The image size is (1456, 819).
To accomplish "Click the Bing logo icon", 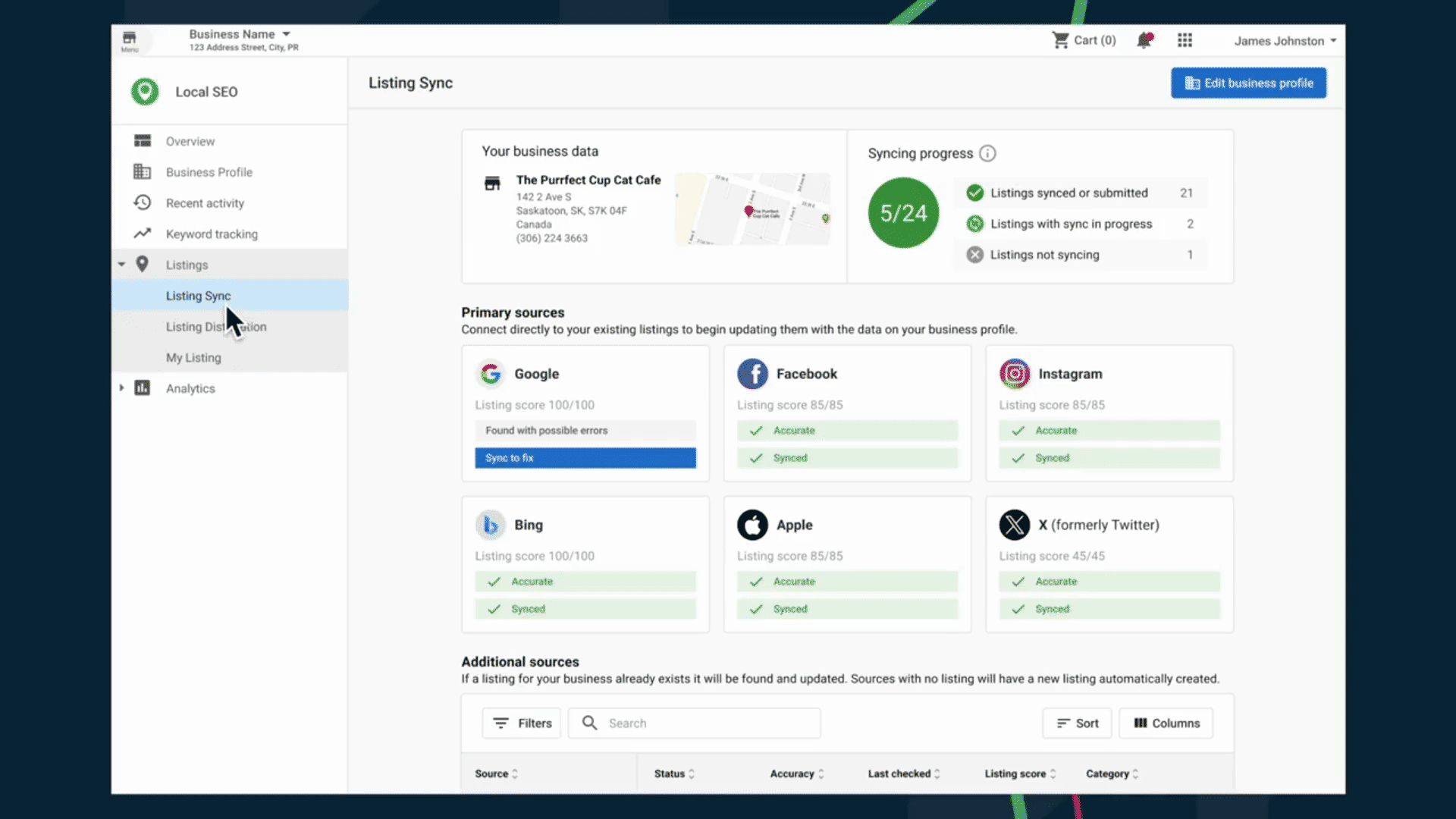I will coord(491,525).
